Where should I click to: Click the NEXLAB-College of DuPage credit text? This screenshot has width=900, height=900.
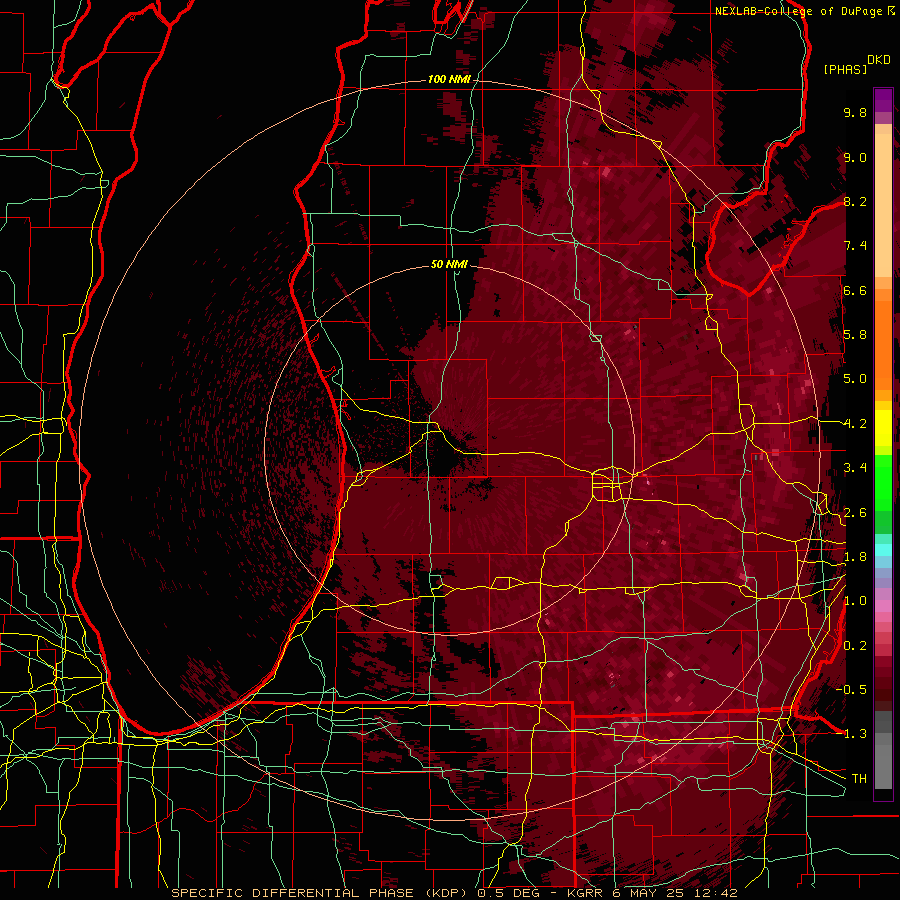pyautogui.click(x=804, y=11)
